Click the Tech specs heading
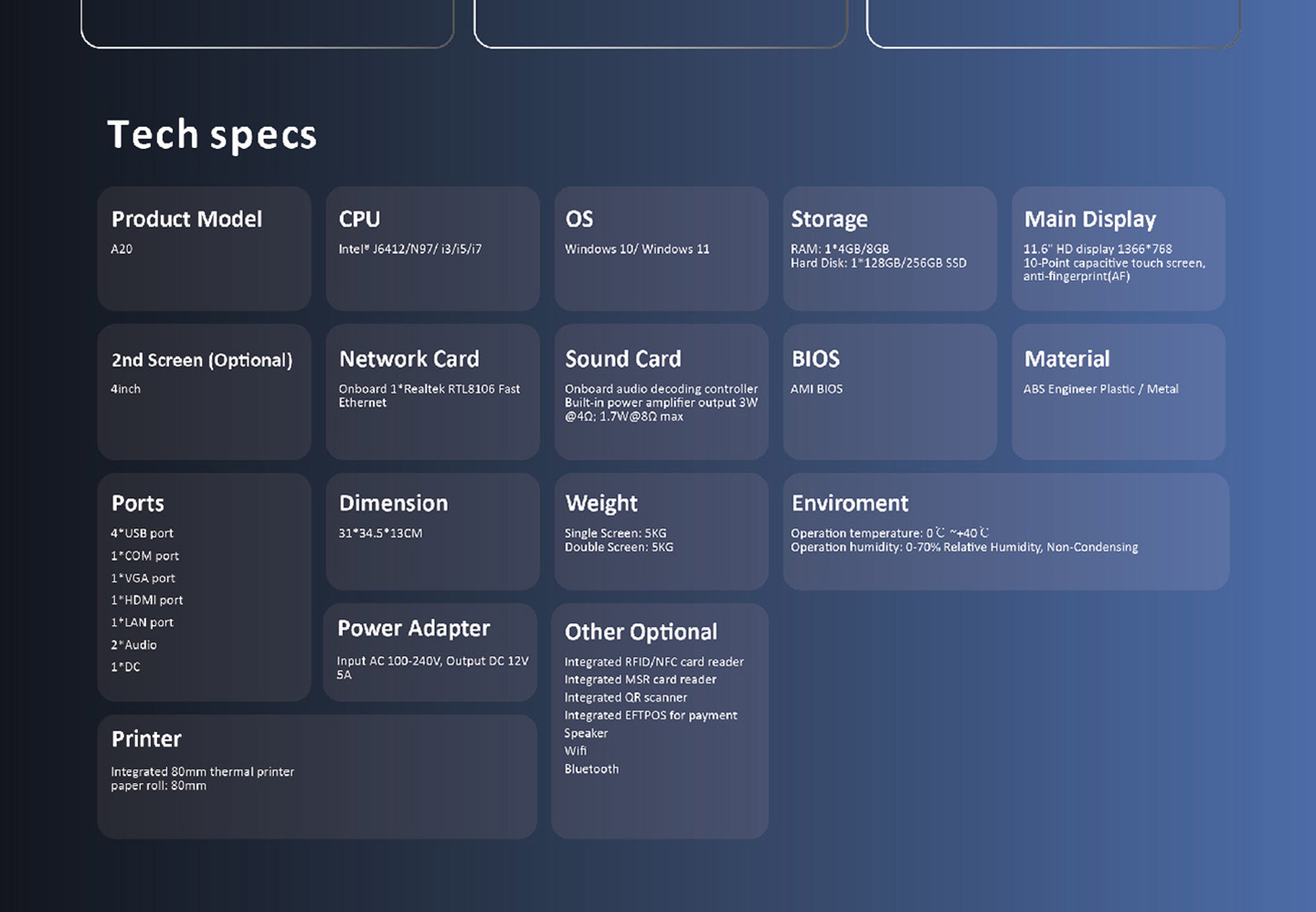Screen dimensions: 1316x912 [x=212, y=135]
